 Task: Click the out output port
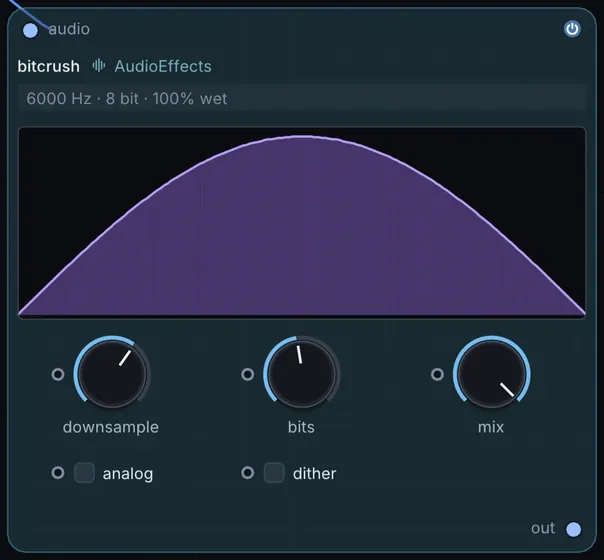(x=573, y=529)
